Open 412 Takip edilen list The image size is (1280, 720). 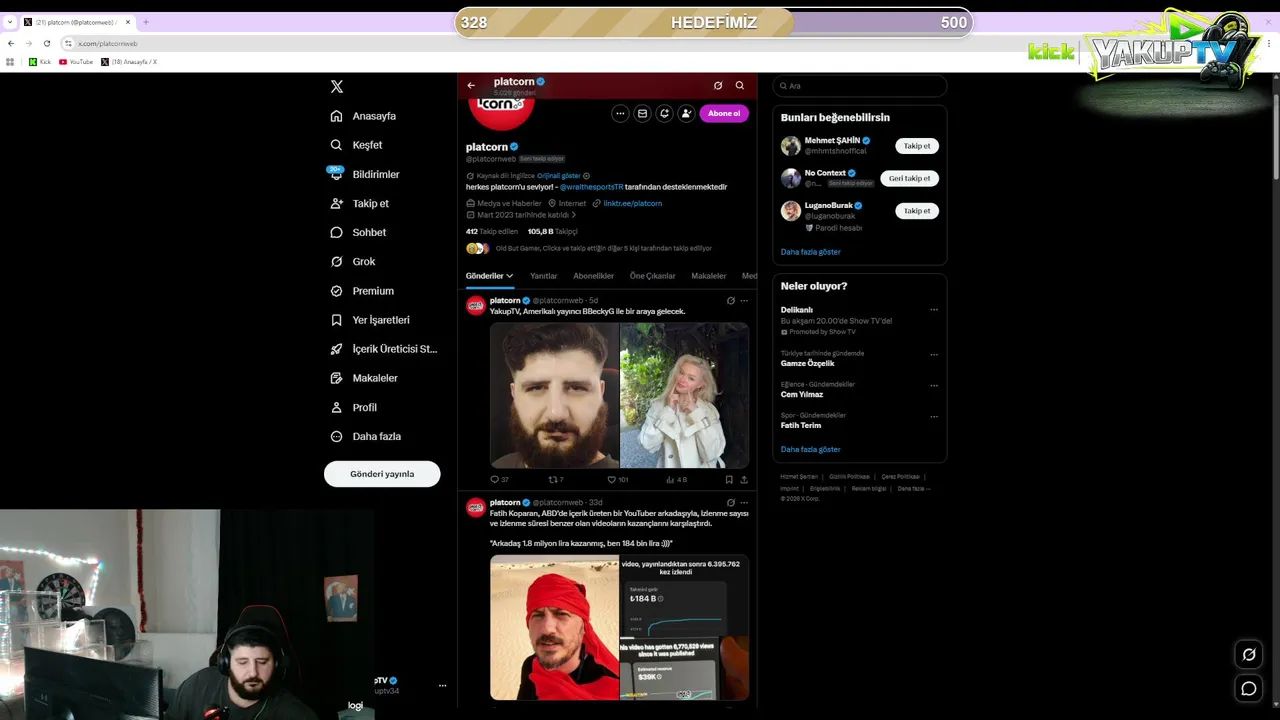point(492,231)
